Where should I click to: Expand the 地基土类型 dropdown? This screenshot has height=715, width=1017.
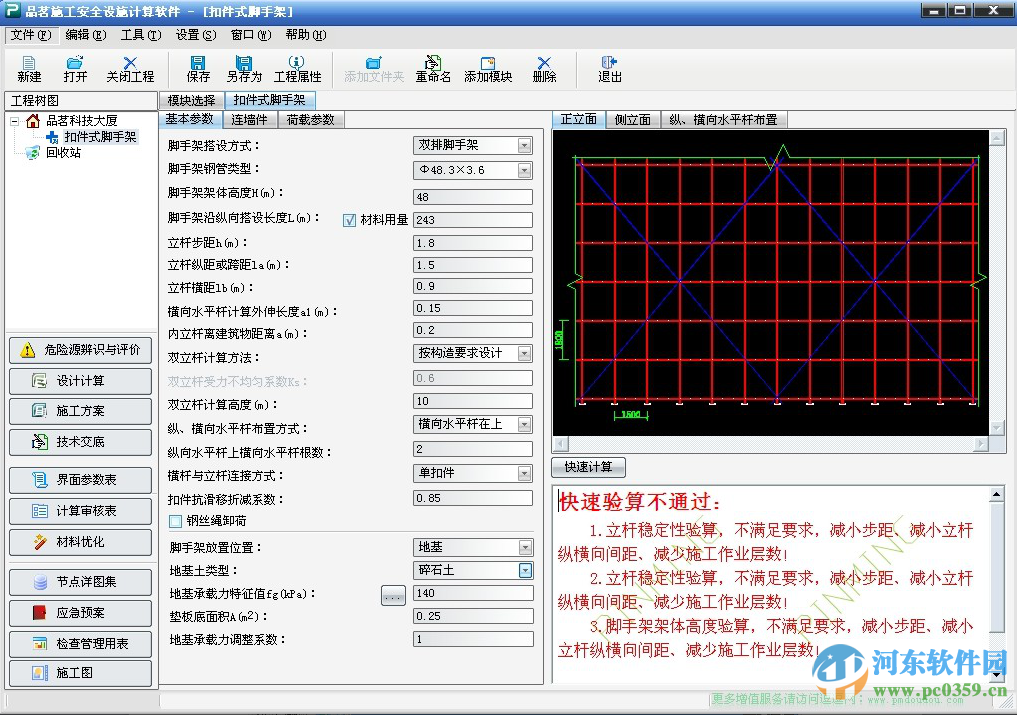(x=524, y=570)
